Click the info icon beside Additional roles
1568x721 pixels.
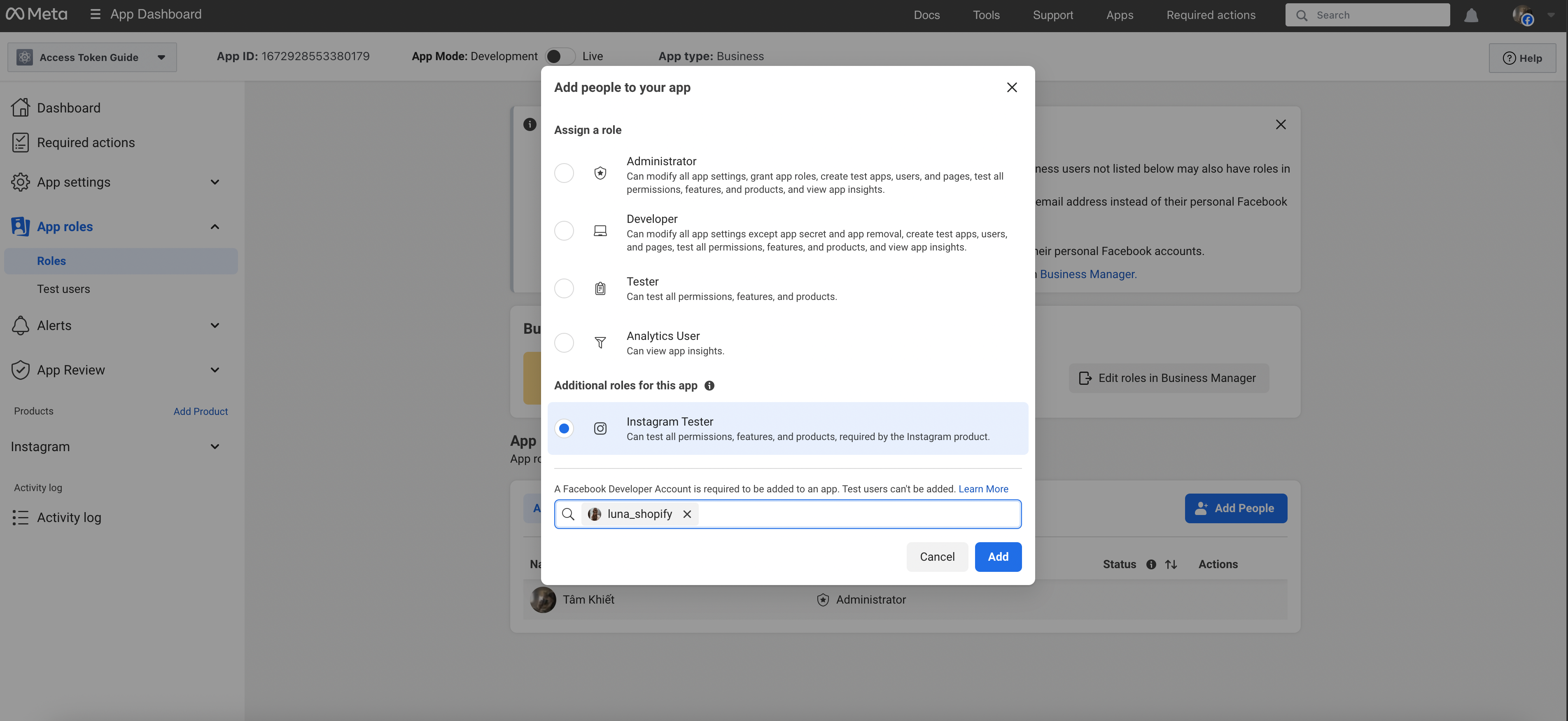709,386
